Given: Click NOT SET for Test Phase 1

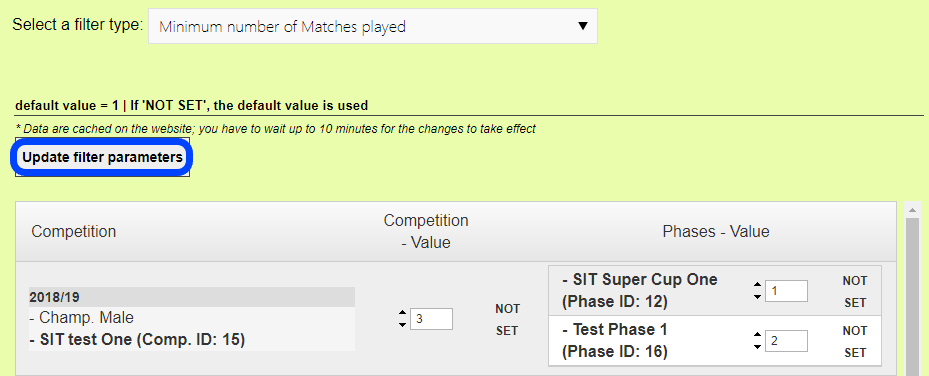Looking at the screenshot, I should (x=855, y=341).
